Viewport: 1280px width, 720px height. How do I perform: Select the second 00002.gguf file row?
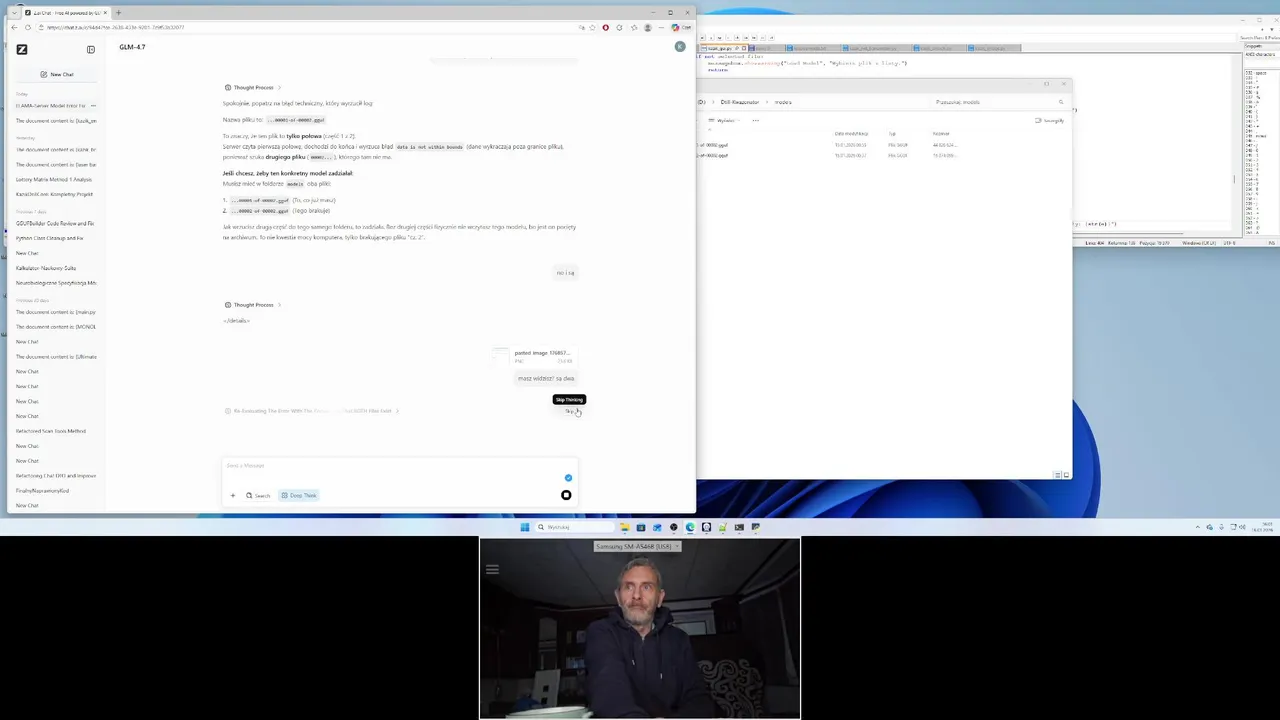(830, 155)
